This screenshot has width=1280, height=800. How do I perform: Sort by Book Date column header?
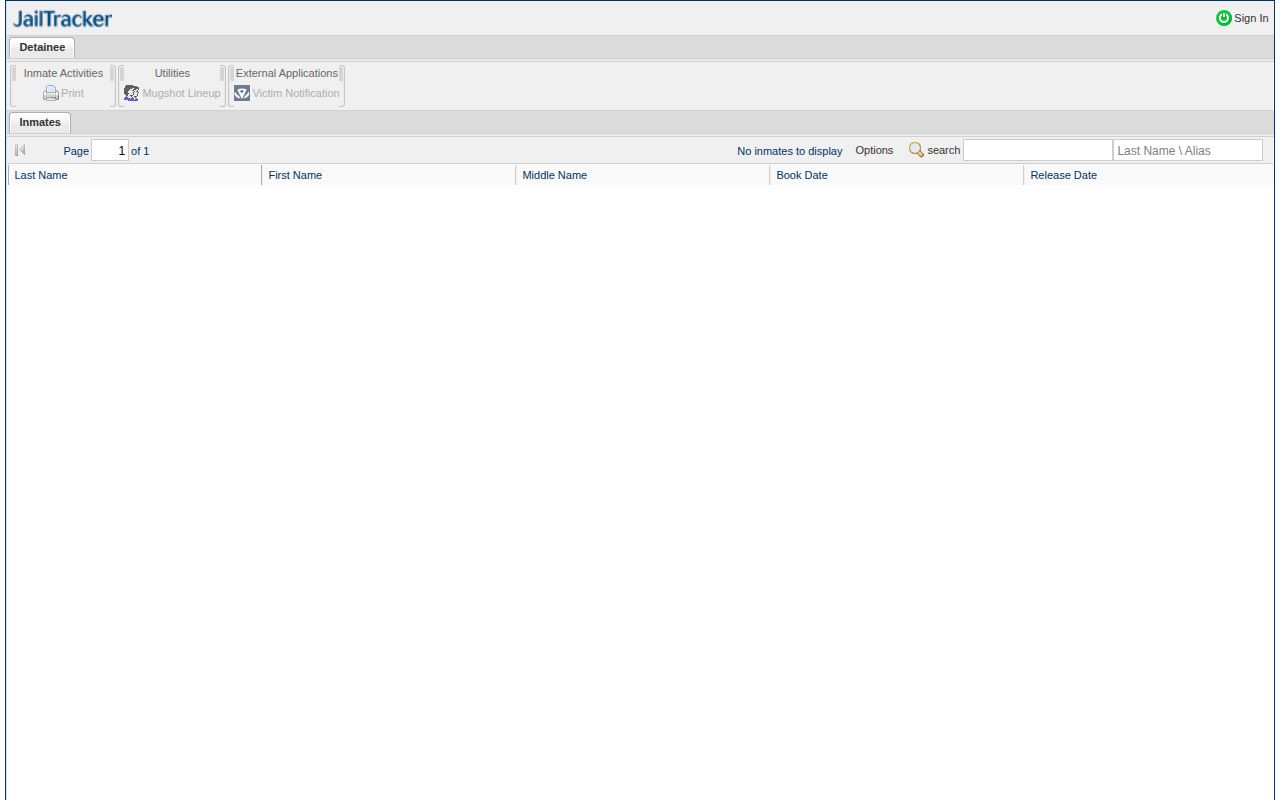[897, 175]
